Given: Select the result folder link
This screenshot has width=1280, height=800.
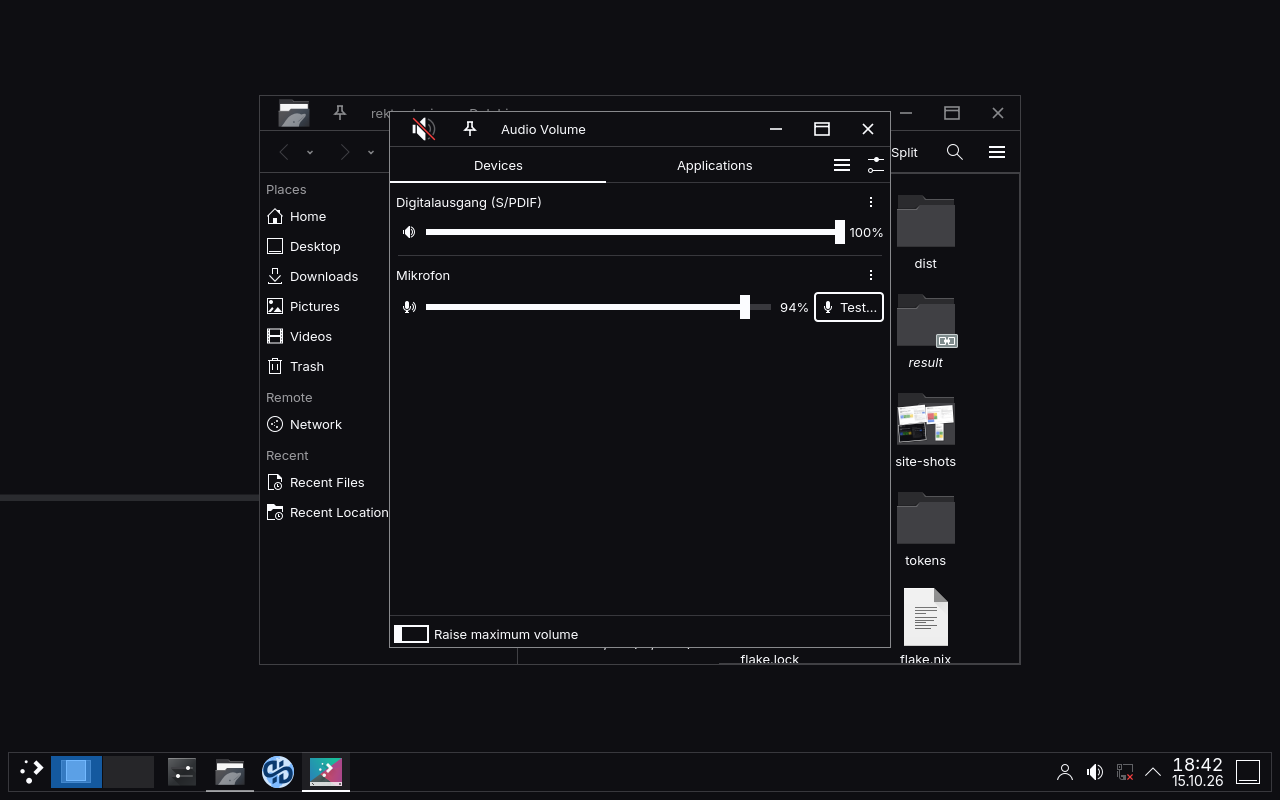Looking at the screenshot, I should coord(925,332).
